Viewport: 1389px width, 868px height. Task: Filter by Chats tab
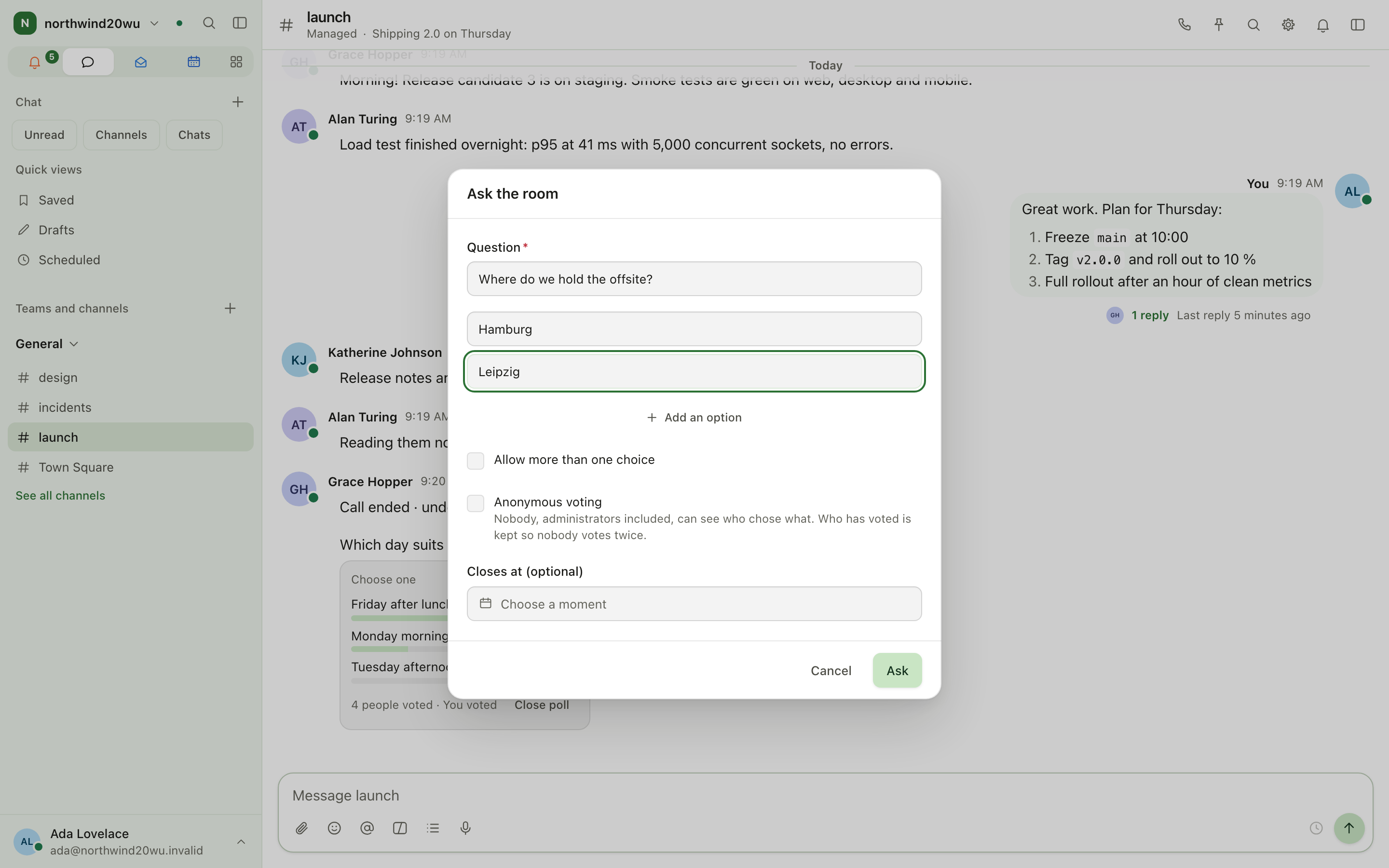point(194,135)
